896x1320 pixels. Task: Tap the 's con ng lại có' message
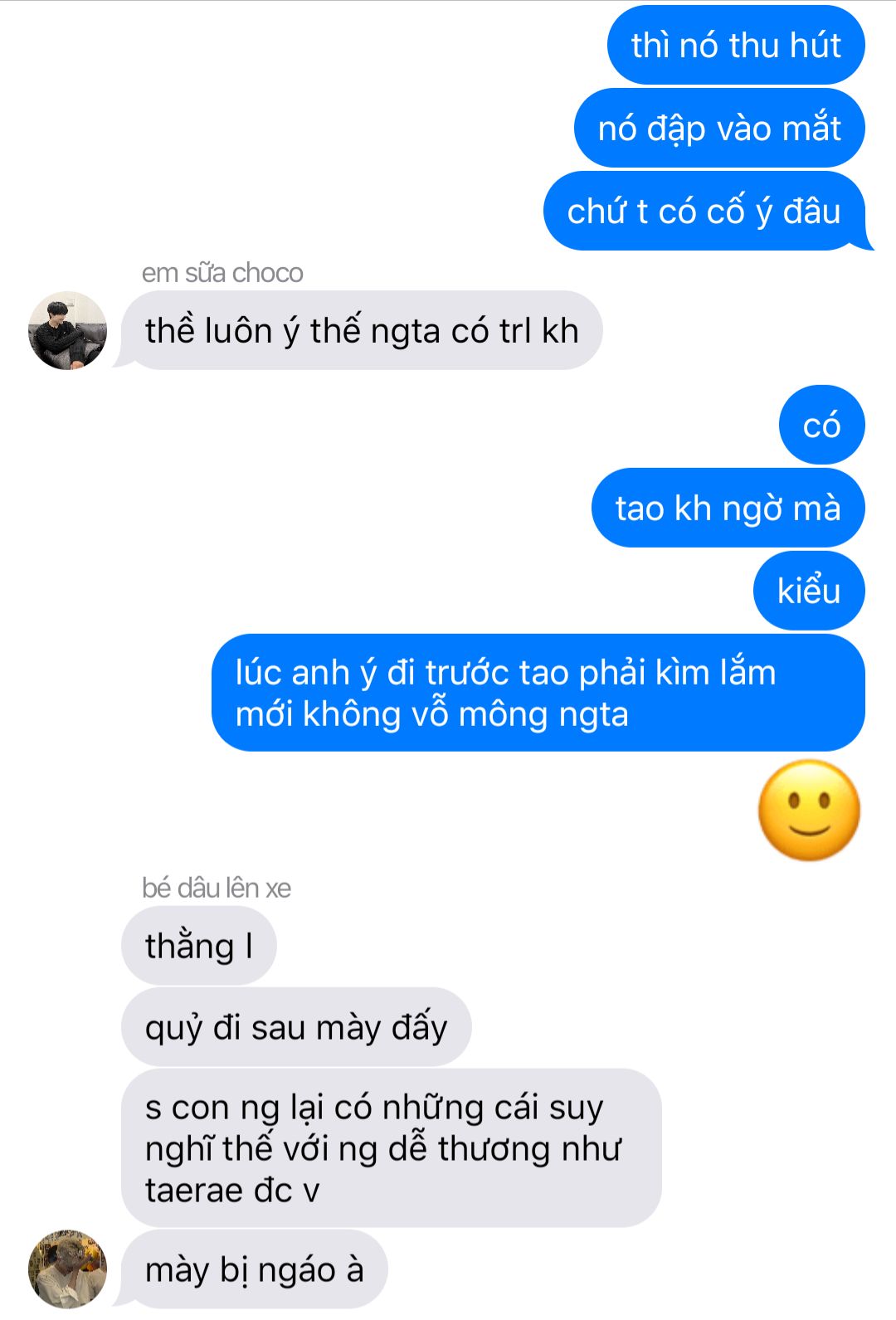tap(392, 1148)
